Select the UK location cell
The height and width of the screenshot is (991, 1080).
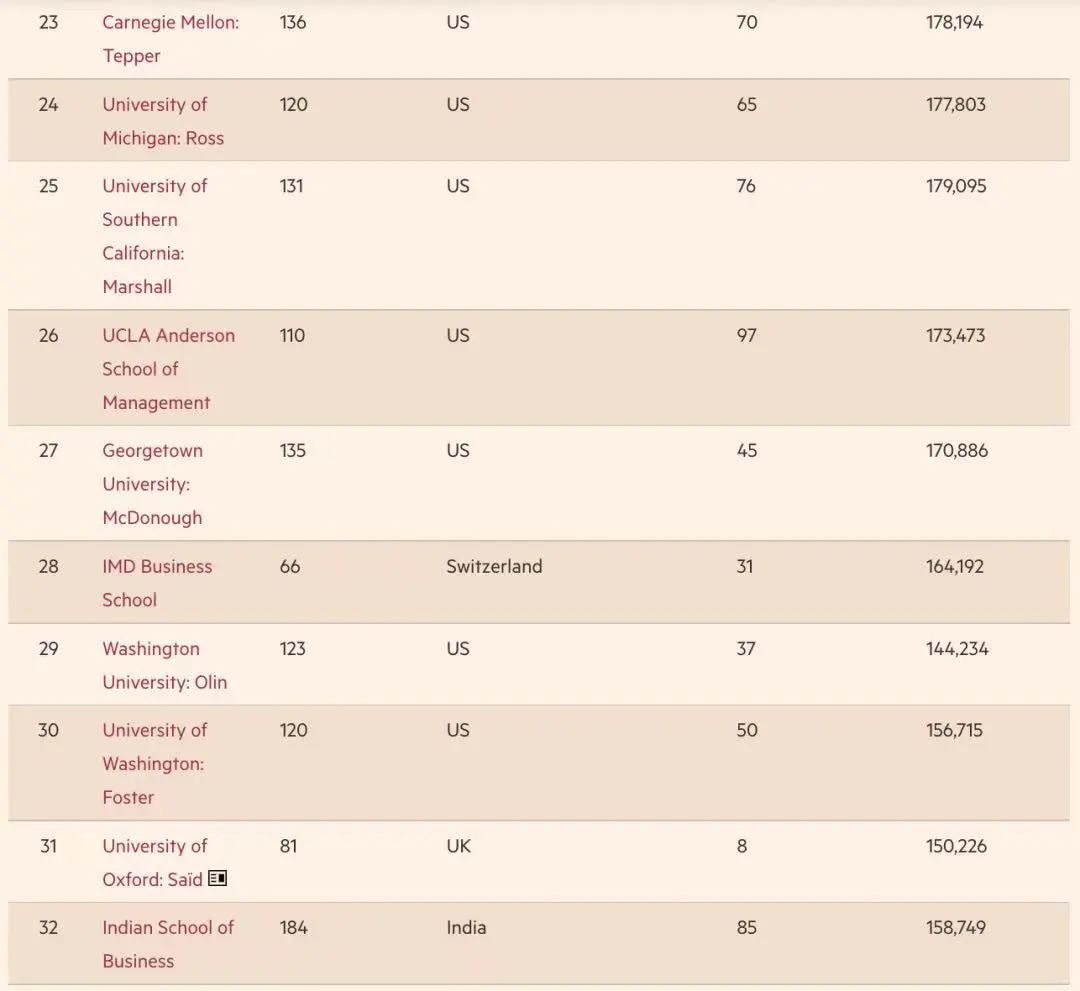[458, 846]
